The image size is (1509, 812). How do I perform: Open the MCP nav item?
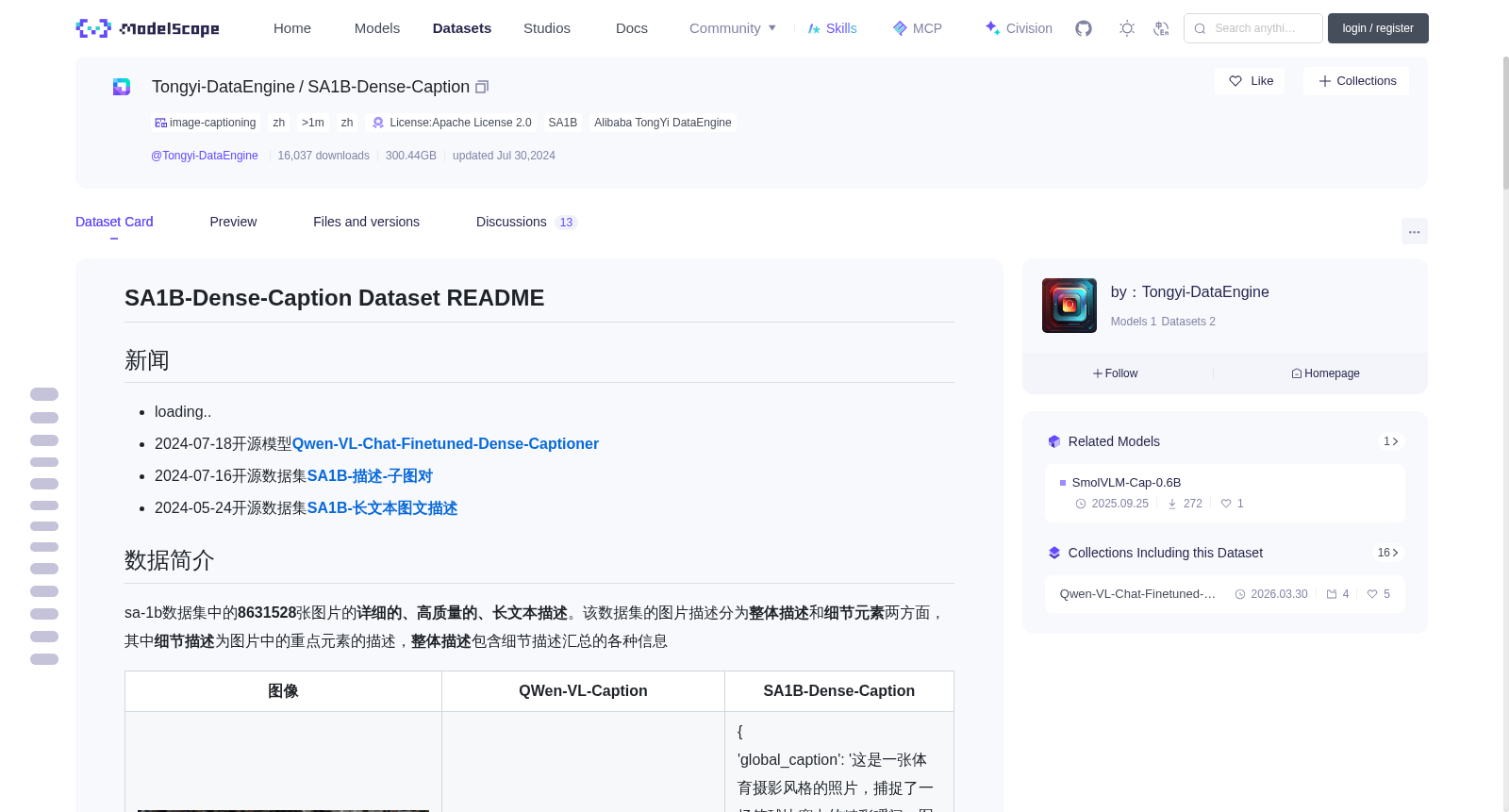(x=918, y=28)
